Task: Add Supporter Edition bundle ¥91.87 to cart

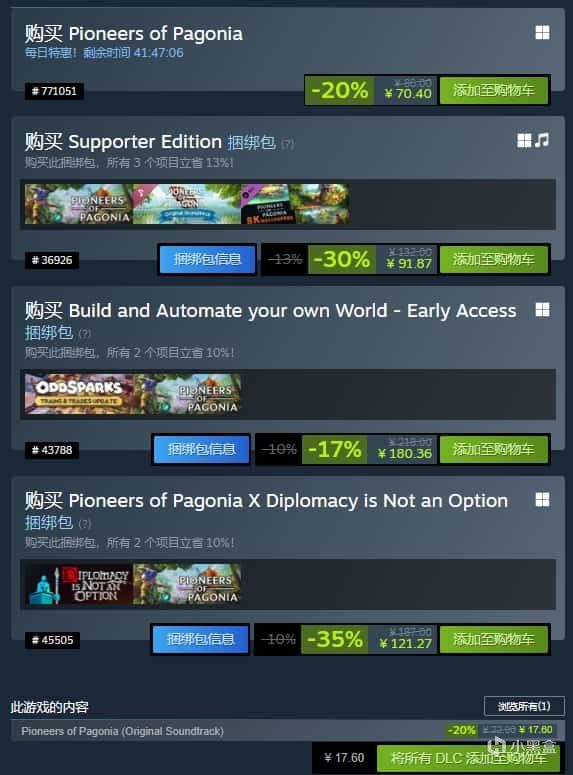Action: [494, 259]
